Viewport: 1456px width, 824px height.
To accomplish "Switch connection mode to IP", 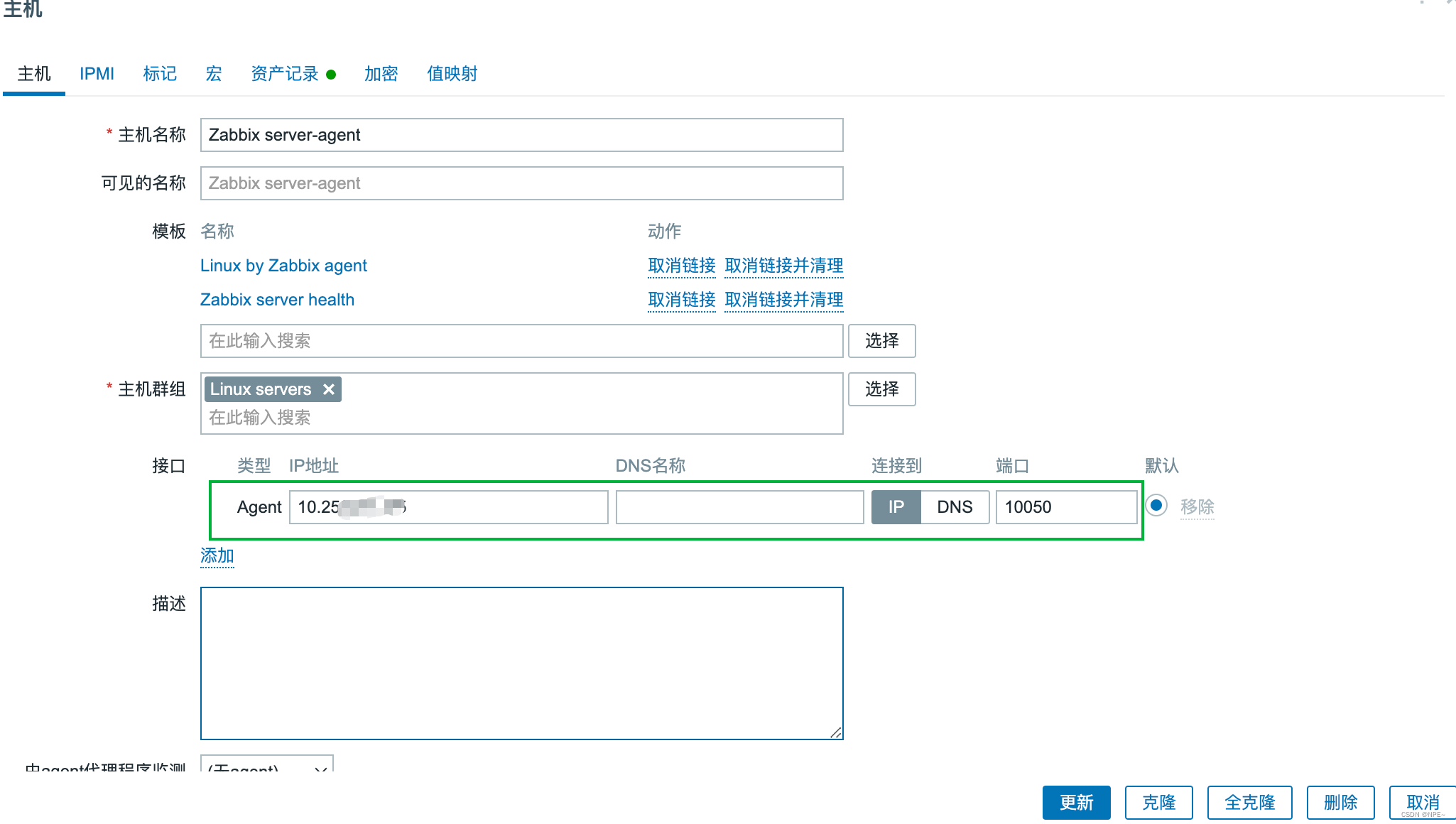I will pyautogui.click(x=896, y=507).
